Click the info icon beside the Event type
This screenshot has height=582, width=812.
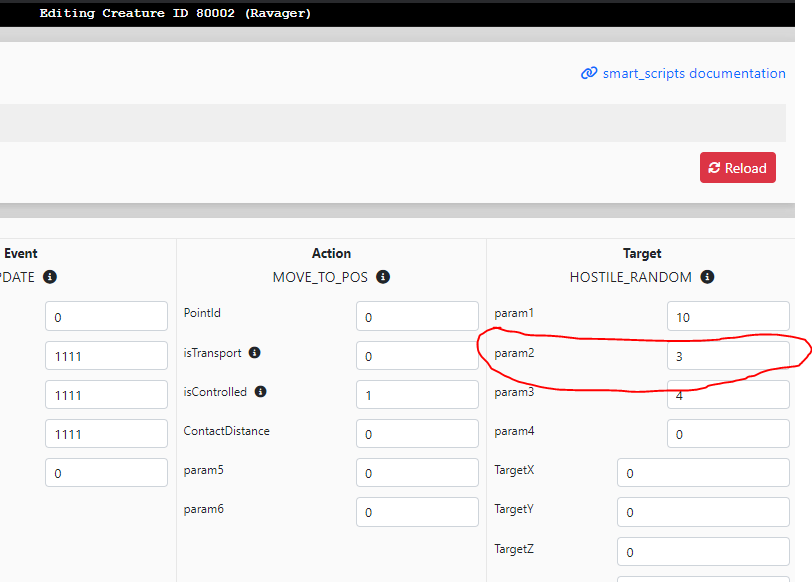pos(50,277)
